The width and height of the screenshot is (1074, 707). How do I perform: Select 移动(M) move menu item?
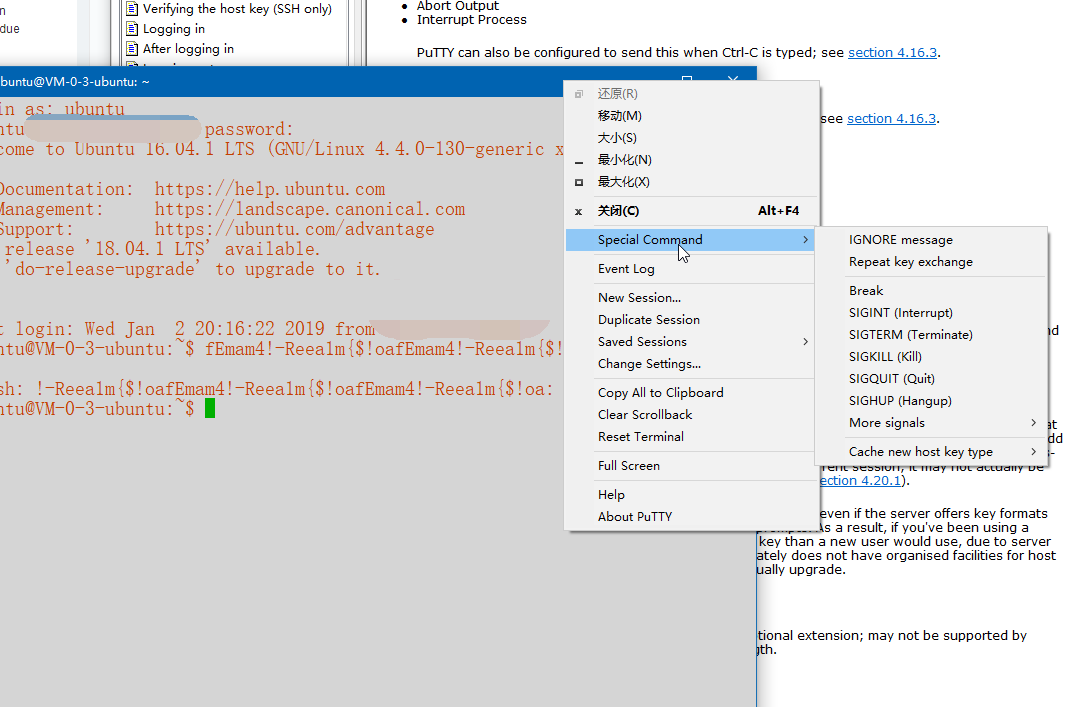click(x=690, y=116)
